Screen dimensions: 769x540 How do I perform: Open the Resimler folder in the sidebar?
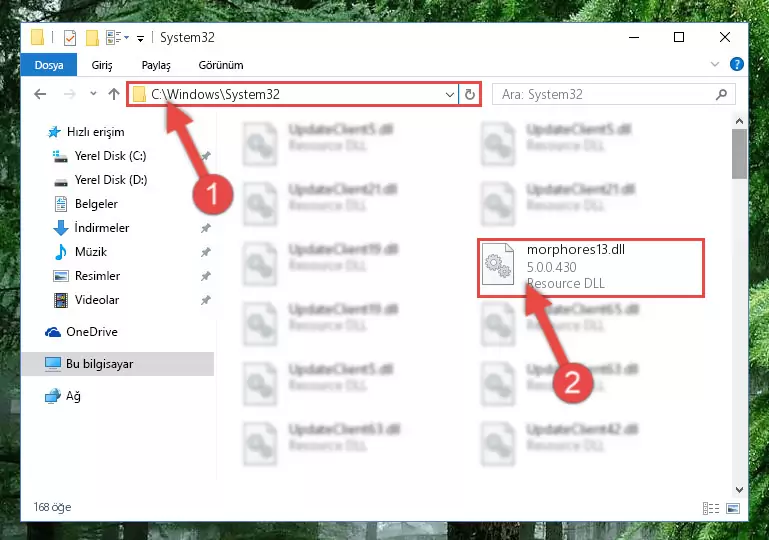pos(97,276)
